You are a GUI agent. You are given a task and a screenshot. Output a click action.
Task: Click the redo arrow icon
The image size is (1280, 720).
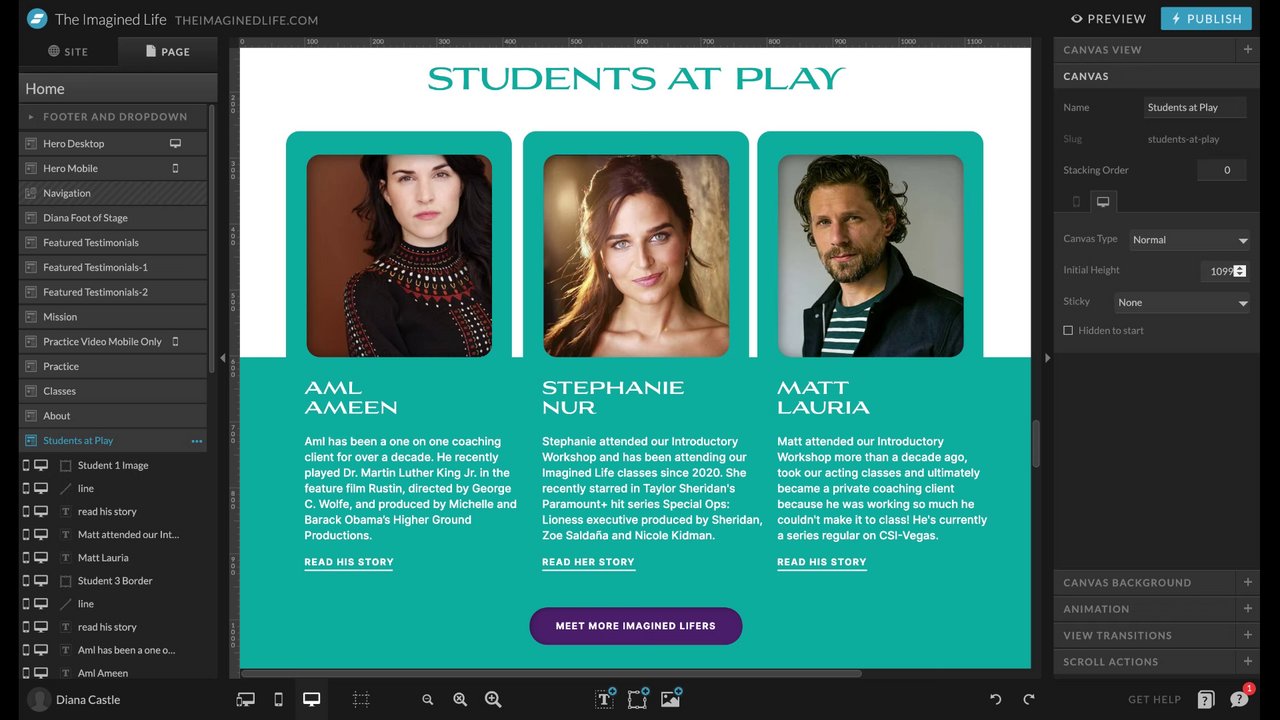(x=1029, y=699)
